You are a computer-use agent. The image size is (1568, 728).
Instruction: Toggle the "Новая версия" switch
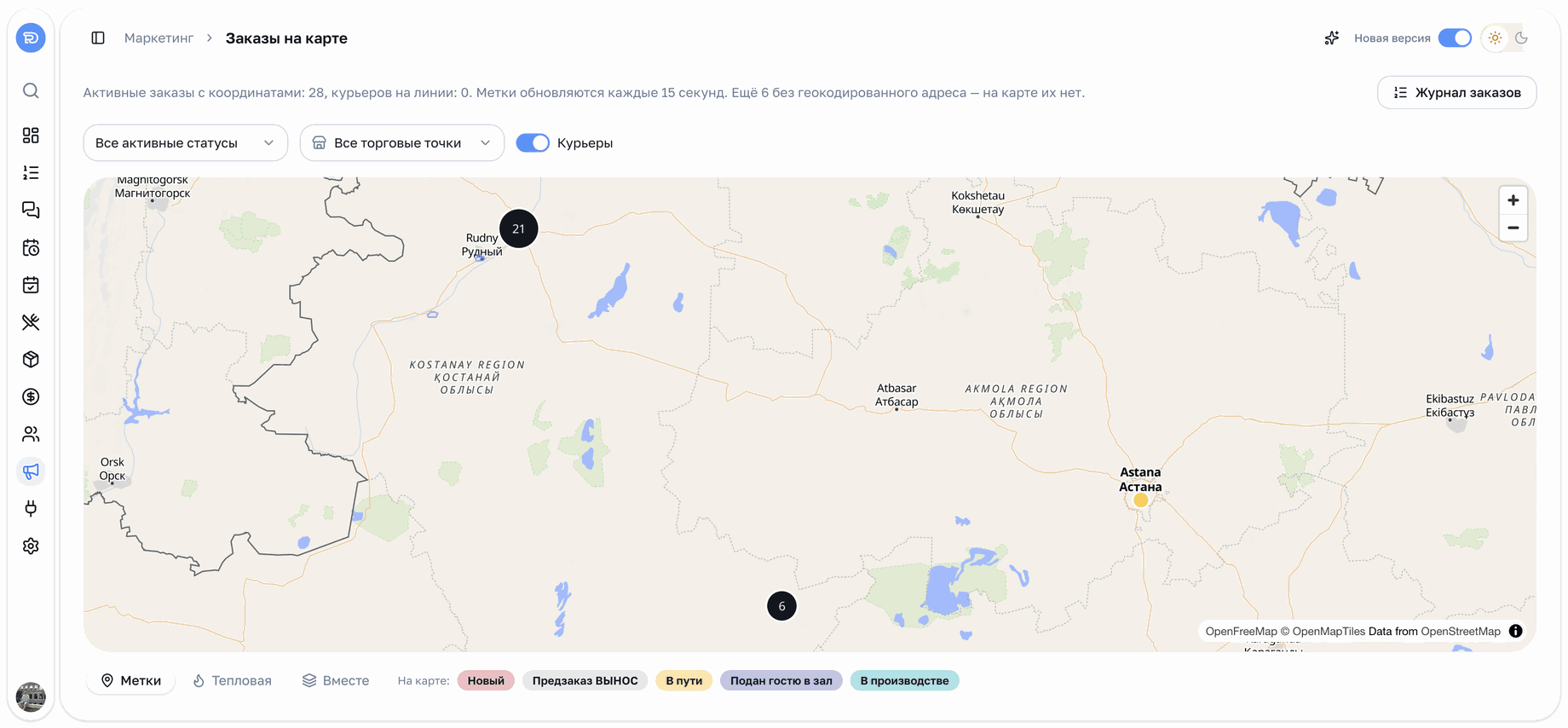pos(1455,38)
